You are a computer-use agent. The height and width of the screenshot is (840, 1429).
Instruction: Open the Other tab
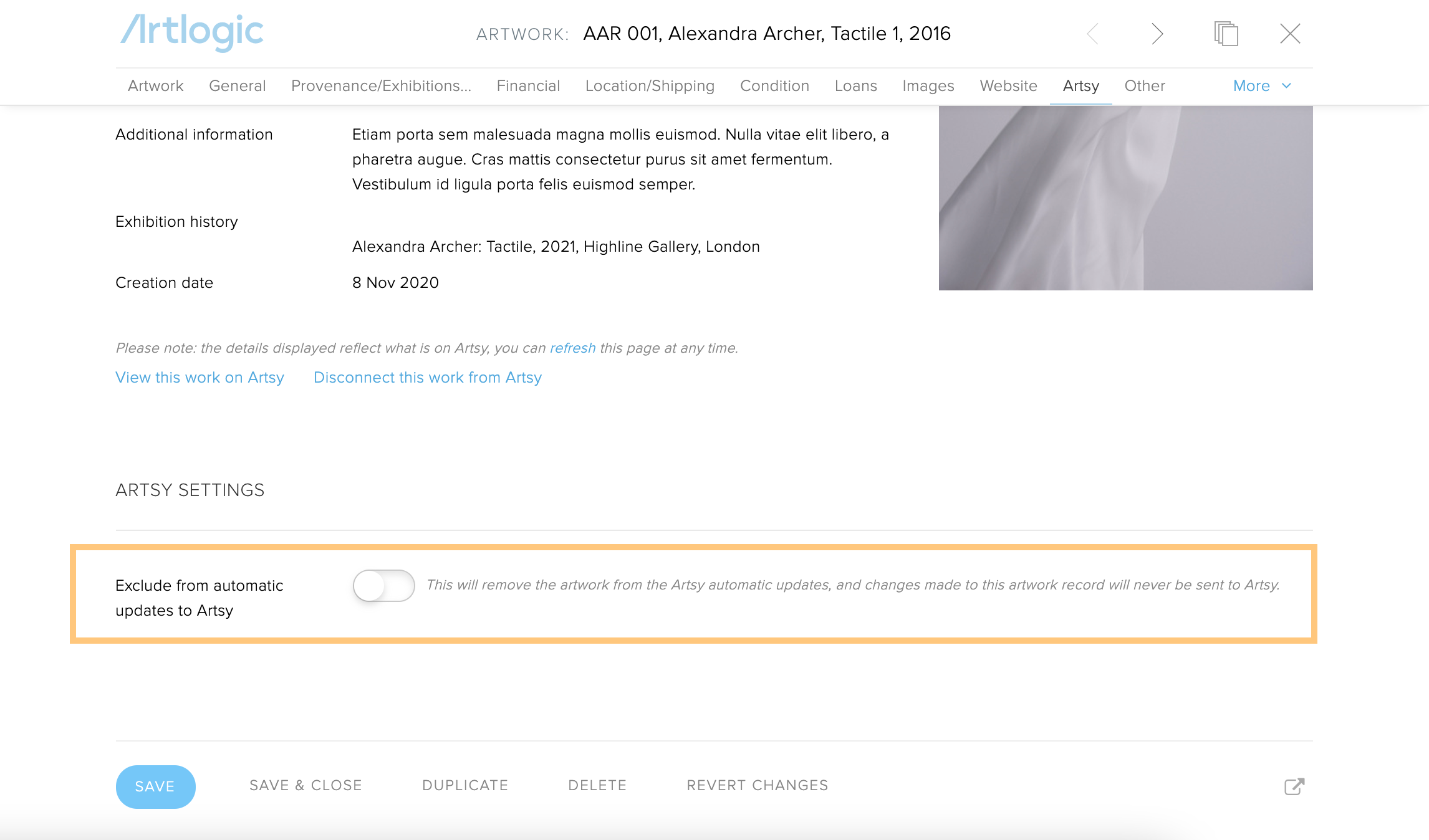click(x=1145, y=86)
